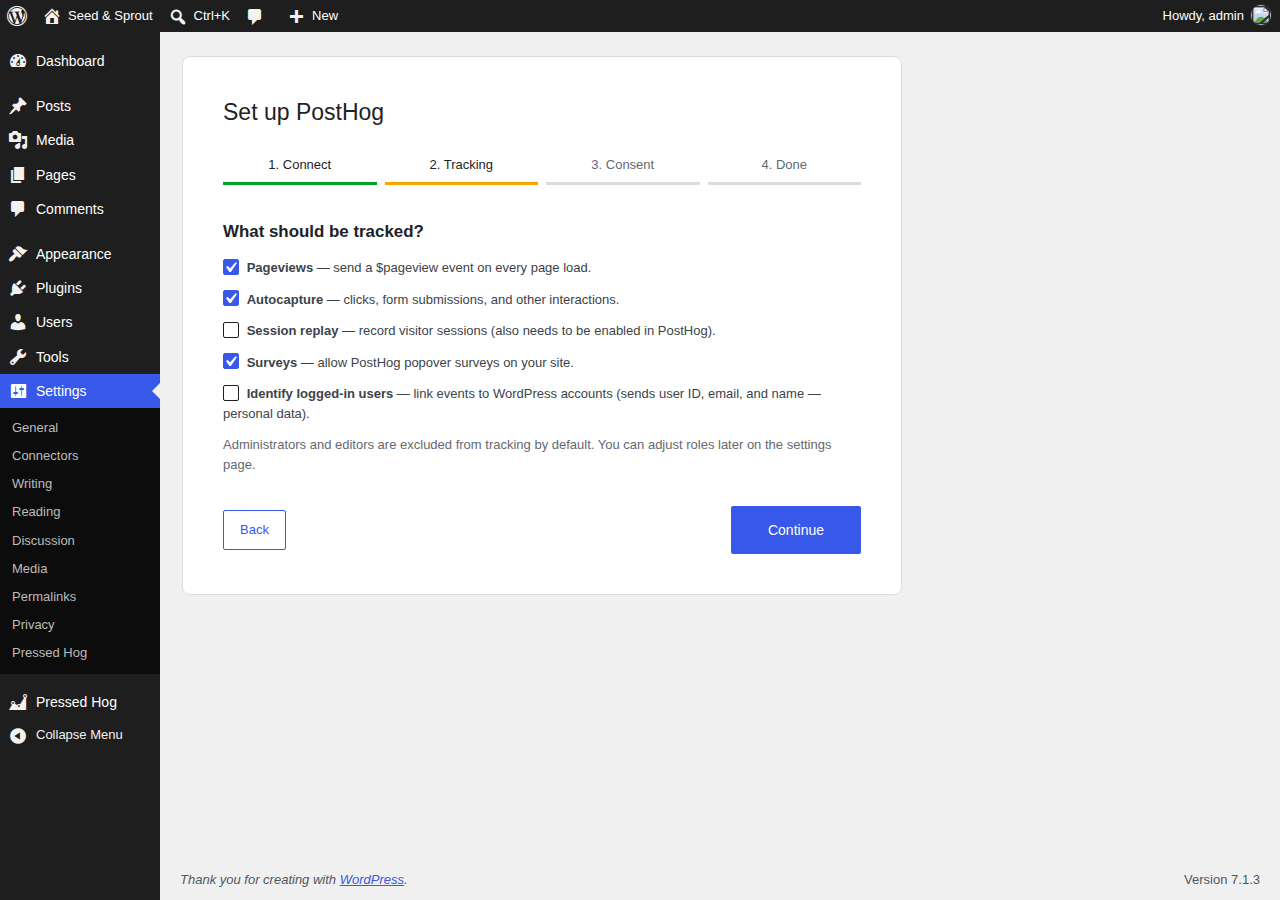Click the Ctrl+K search icon
The image size is (1280, 900).
click(x=178, y=16)
